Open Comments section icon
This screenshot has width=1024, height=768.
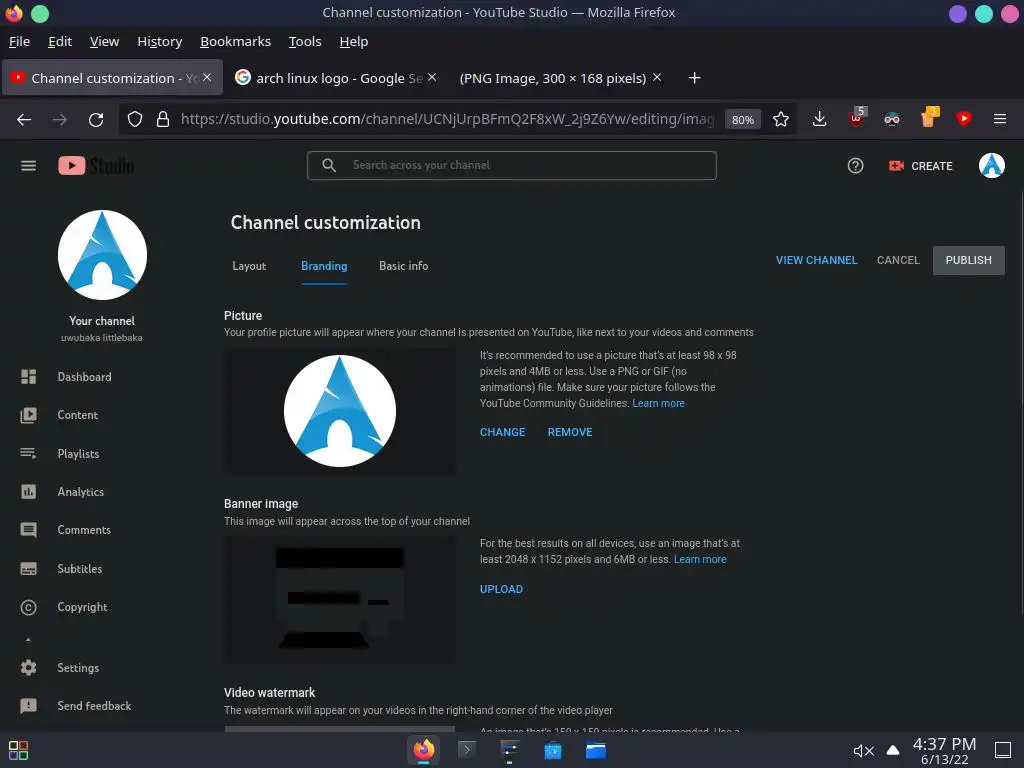(28, 530)
